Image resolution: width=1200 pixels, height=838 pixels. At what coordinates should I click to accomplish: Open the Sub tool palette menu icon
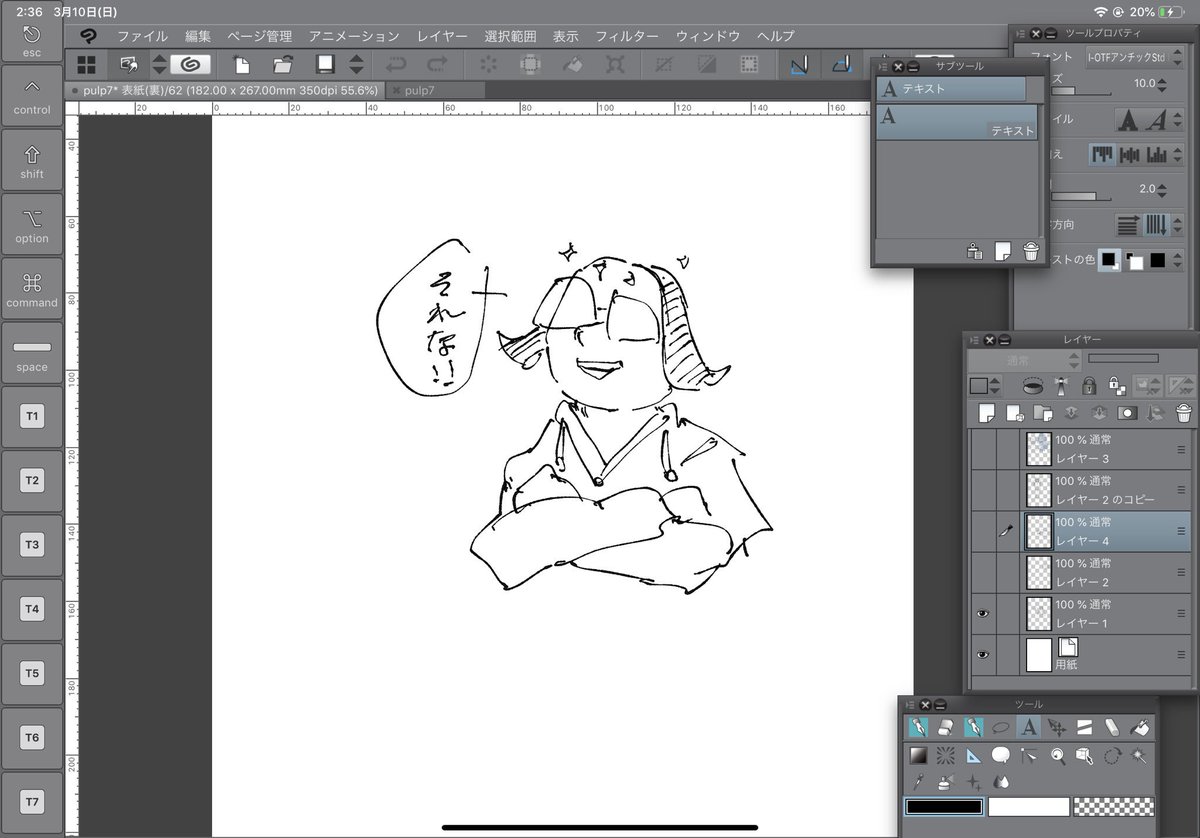(x=882, y=66)
